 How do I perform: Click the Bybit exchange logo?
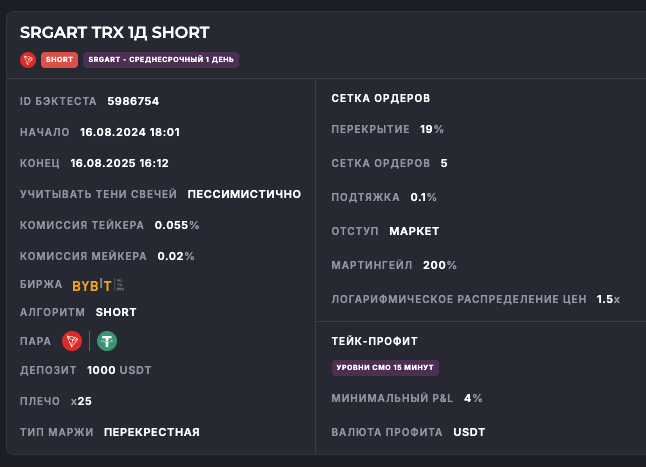92,285
